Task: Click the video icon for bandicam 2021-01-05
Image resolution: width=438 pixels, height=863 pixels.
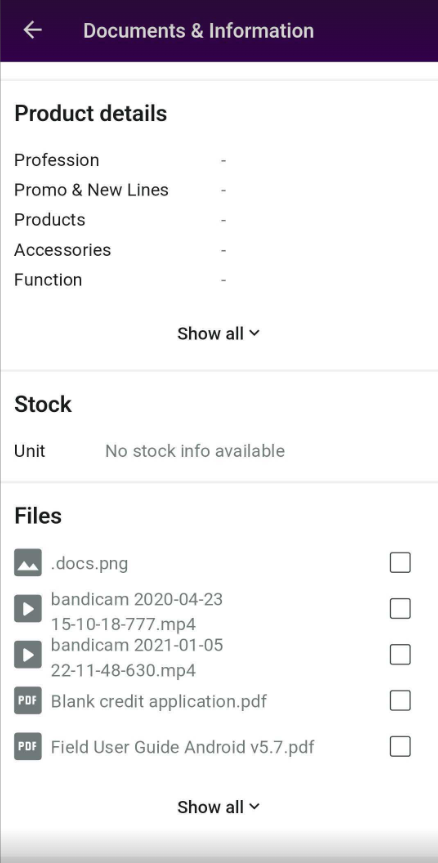Action: pos(28,655)
